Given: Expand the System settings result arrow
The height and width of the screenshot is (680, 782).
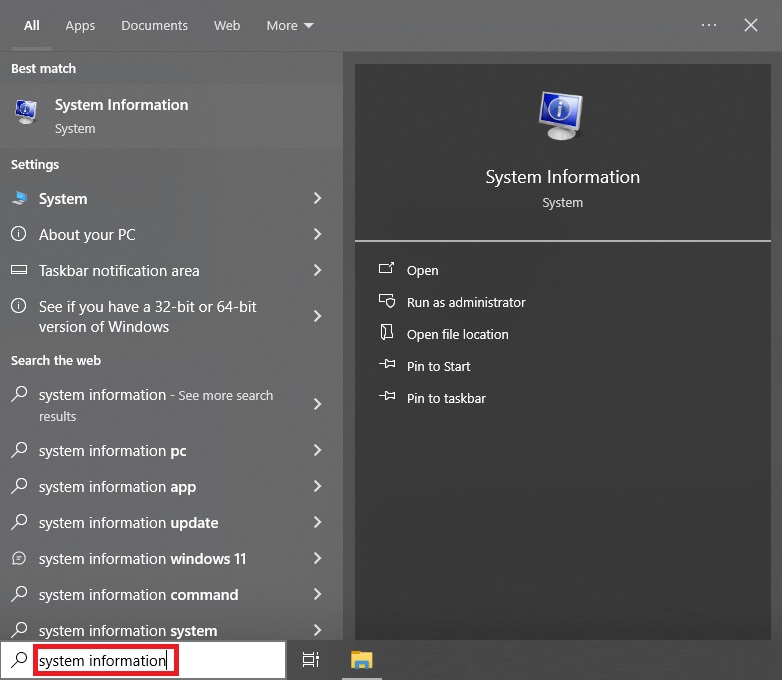Looking at the screenshot, I should tap(317, 199).
